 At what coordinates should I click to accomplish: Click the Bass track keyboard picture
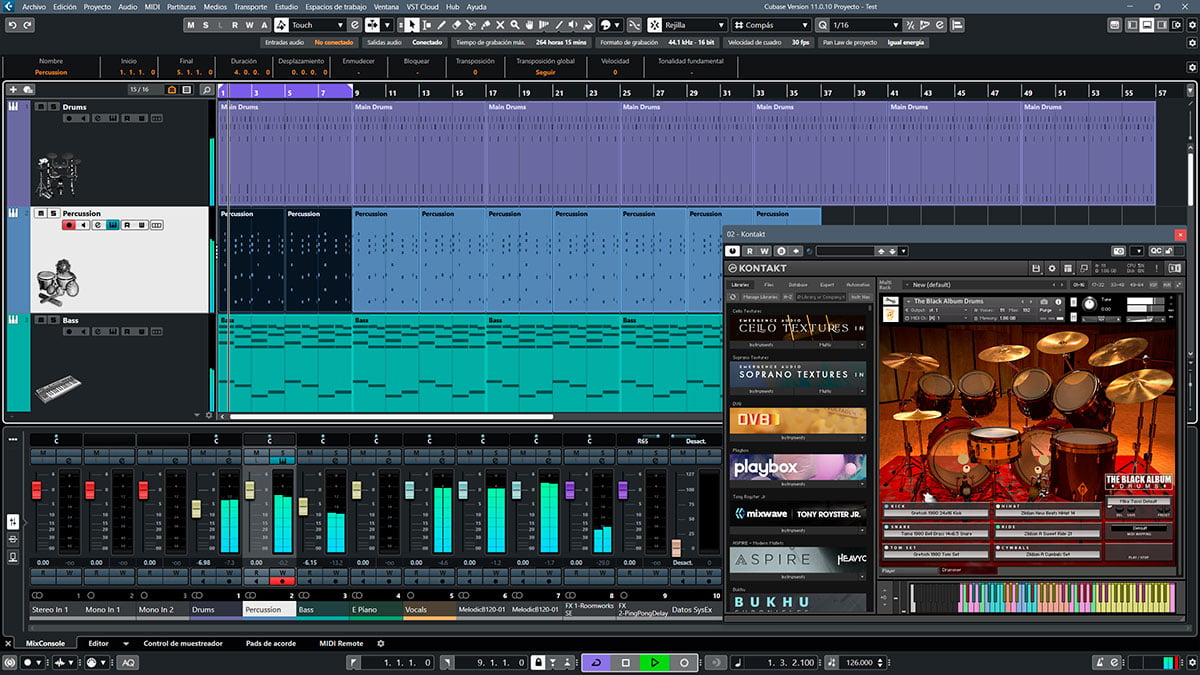59,391
